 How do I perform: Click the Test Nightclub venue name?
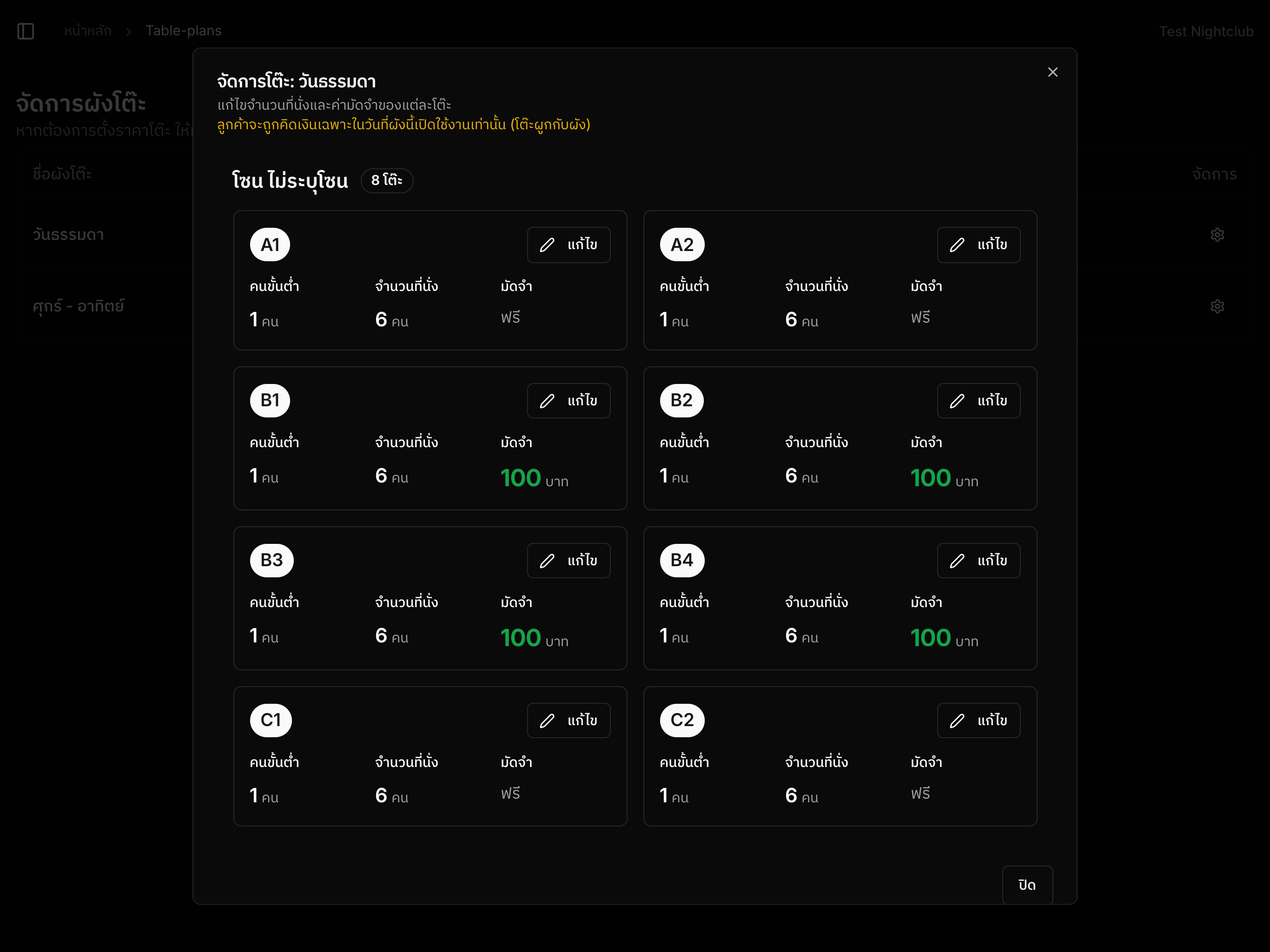point(1206,32)
